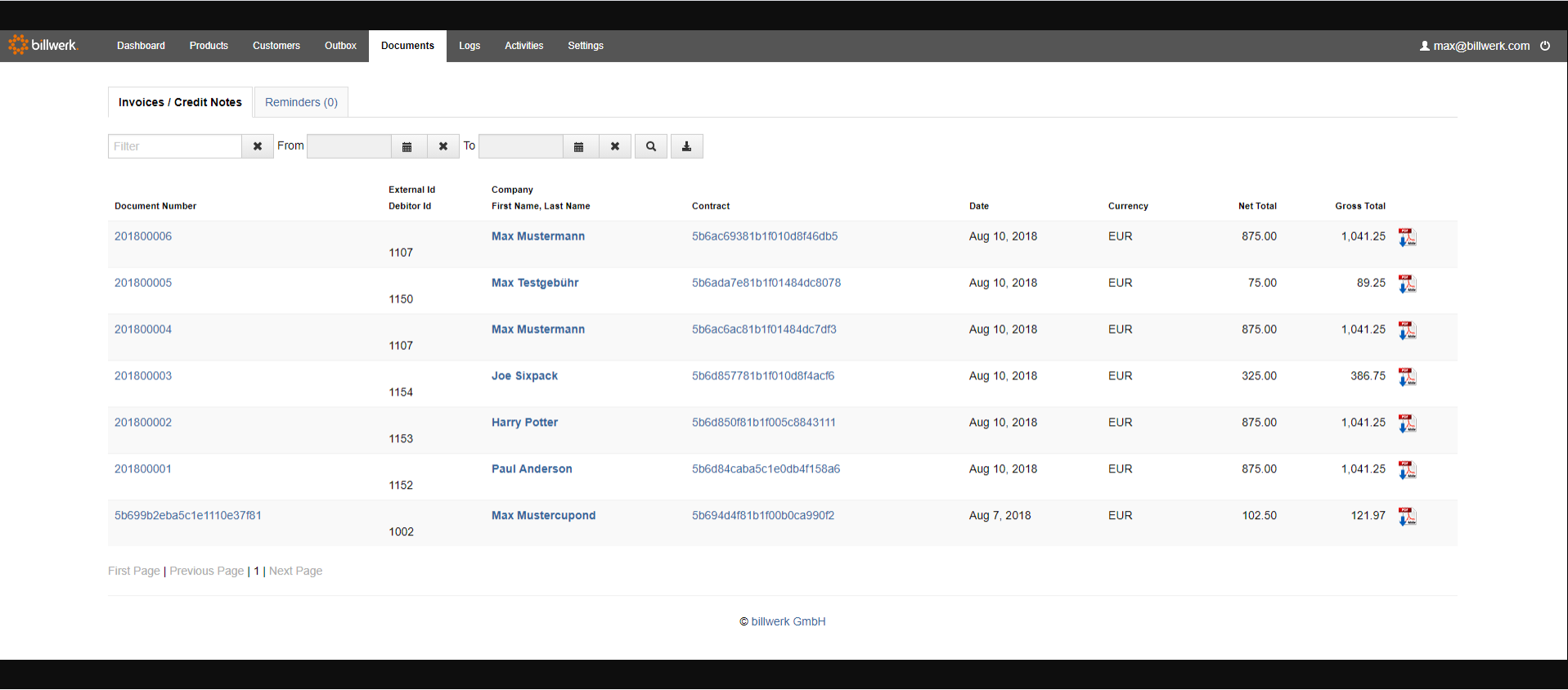Download PDF for invoice 201800003
The height and width of the screenshot is (690, 1568).
[x=1407, y=377]
